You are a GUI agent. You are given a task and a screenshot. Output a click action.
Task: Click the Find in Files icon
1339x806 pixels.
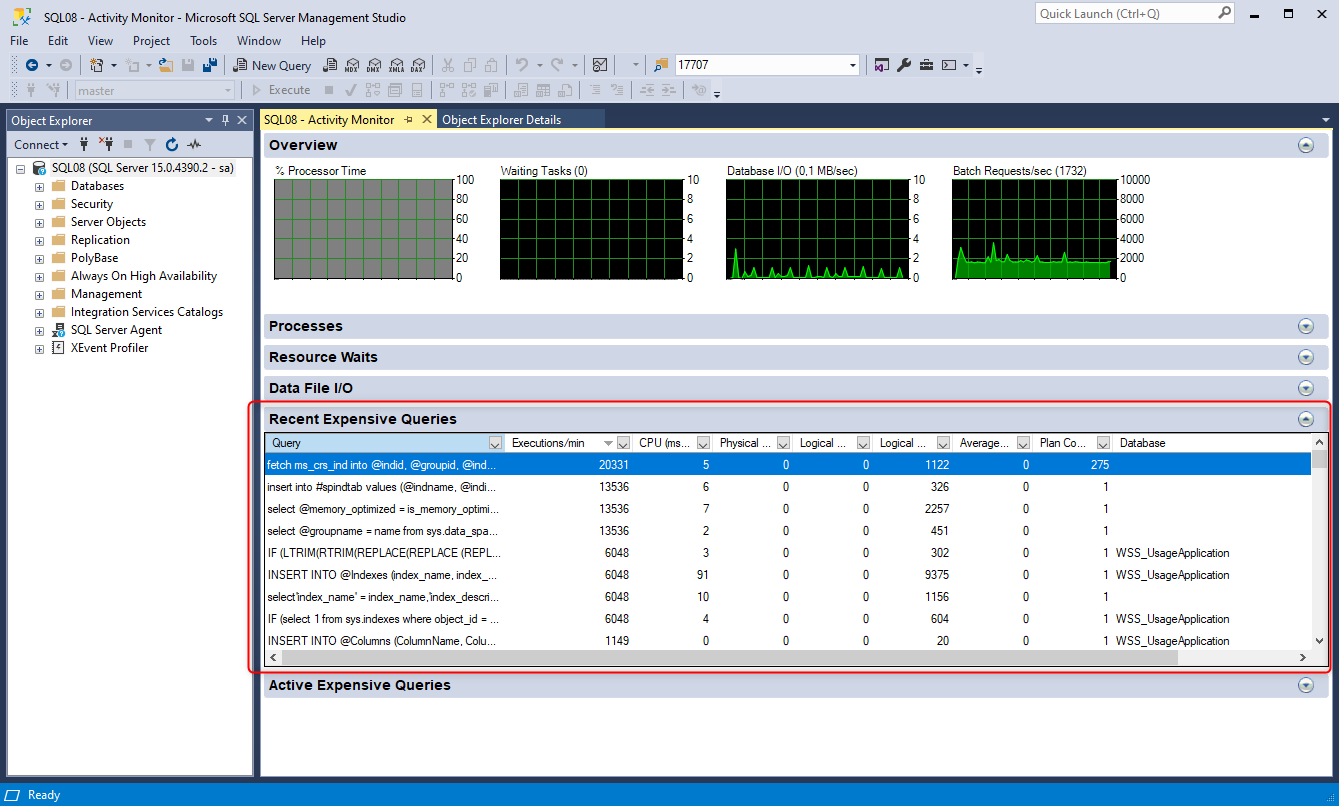coord(661,65)
